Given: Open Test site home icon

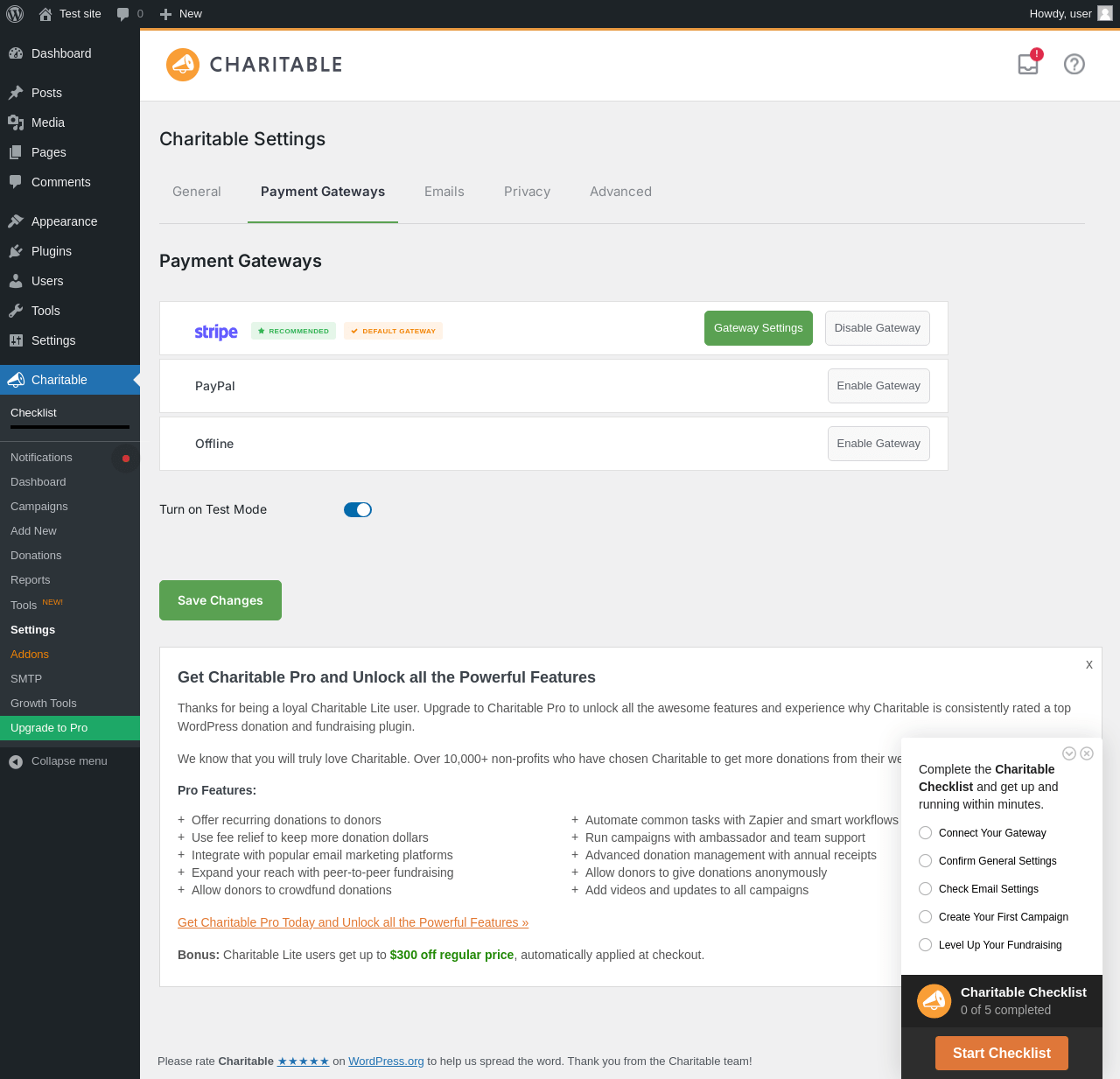Looking at the screenshot, I should 45,14.
